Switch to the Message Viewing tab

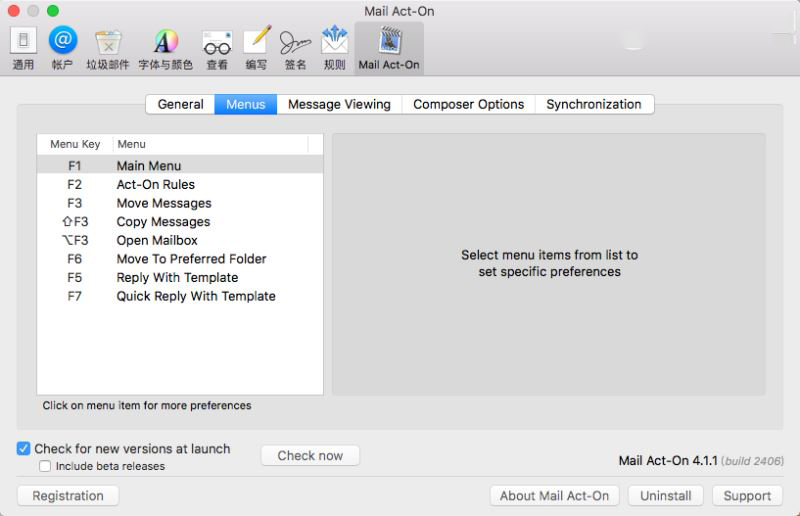pos(339,104)
